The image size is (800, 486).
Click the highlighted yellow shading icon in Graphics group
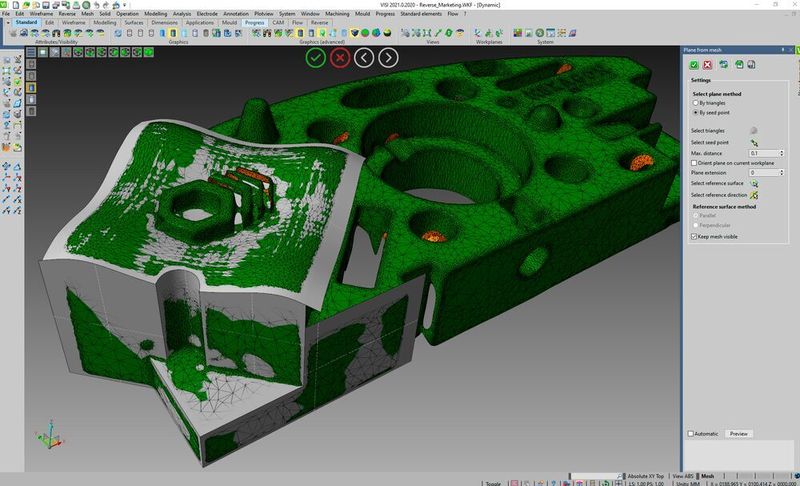[x=173, y=33]
